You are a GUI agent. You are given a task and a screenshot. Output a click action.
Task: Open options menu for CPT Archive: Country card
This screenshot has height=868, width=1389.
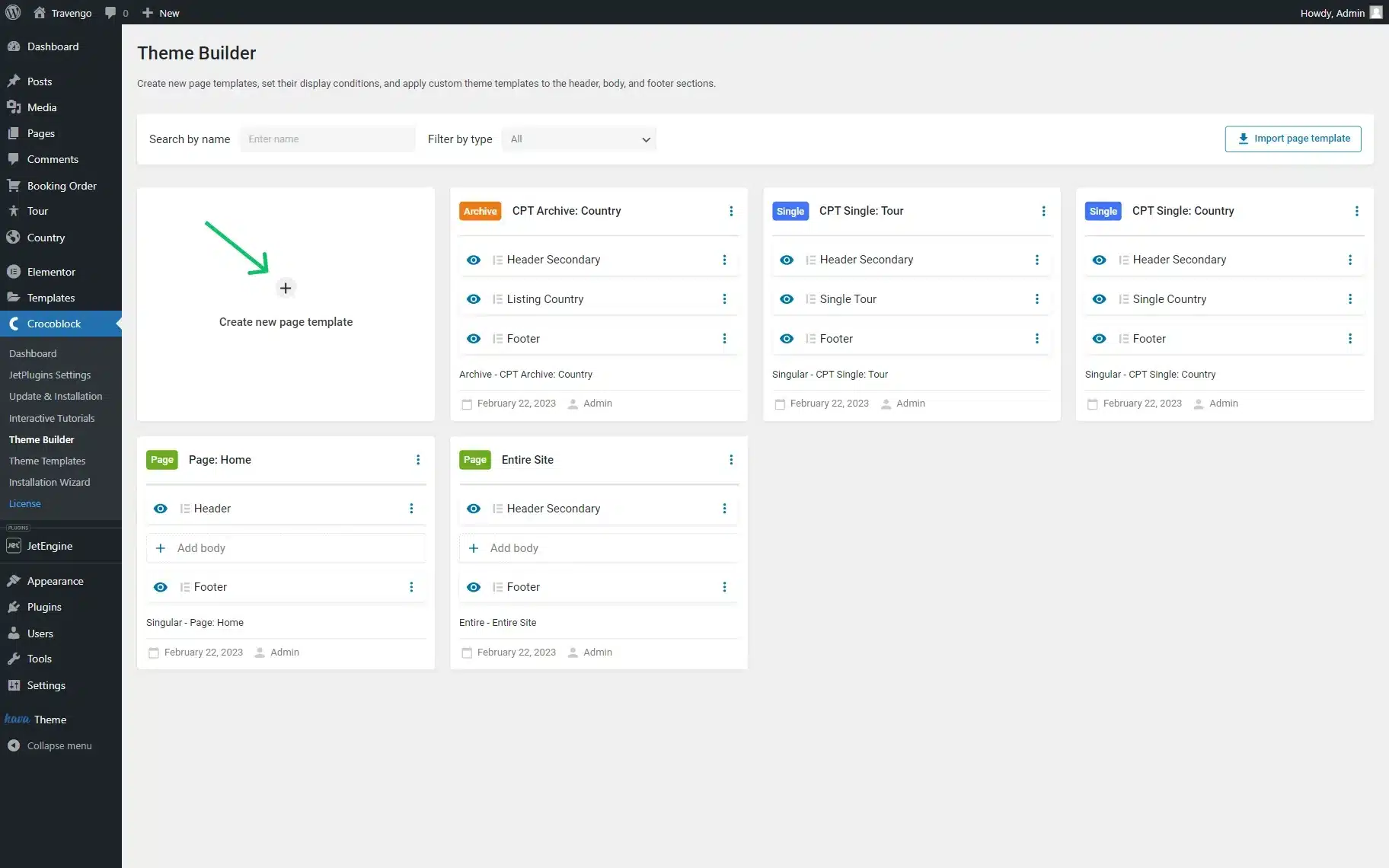(731, 211)
